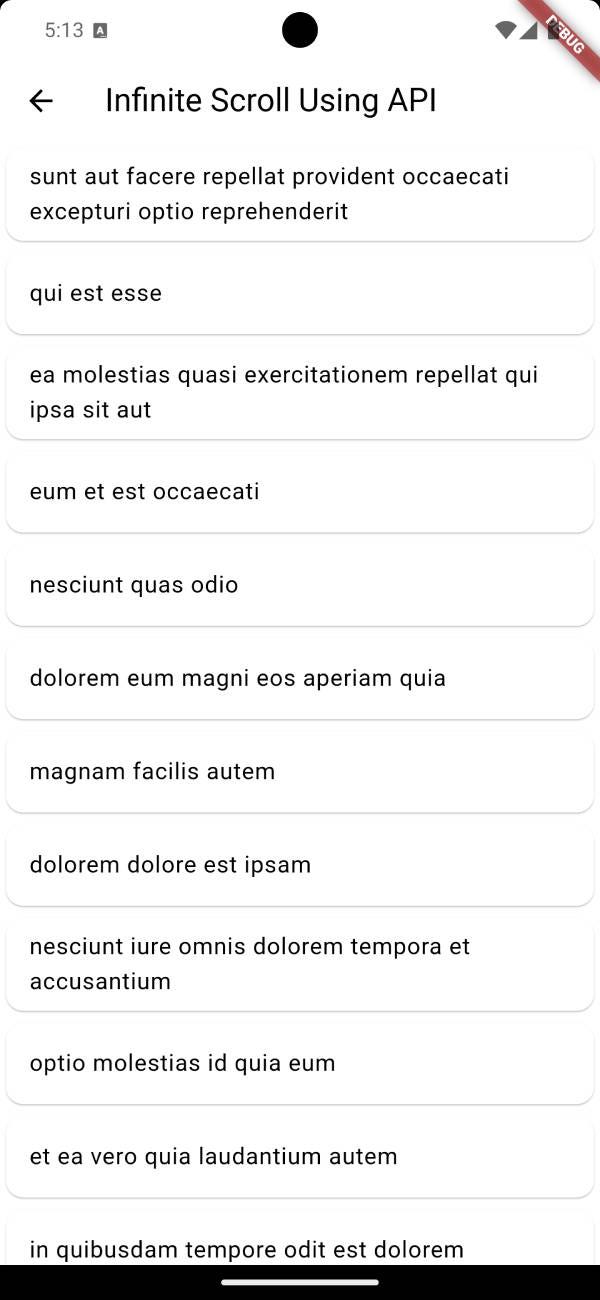
Task: Click the Infinite Scroll Using API title
Action: (271, 100)
